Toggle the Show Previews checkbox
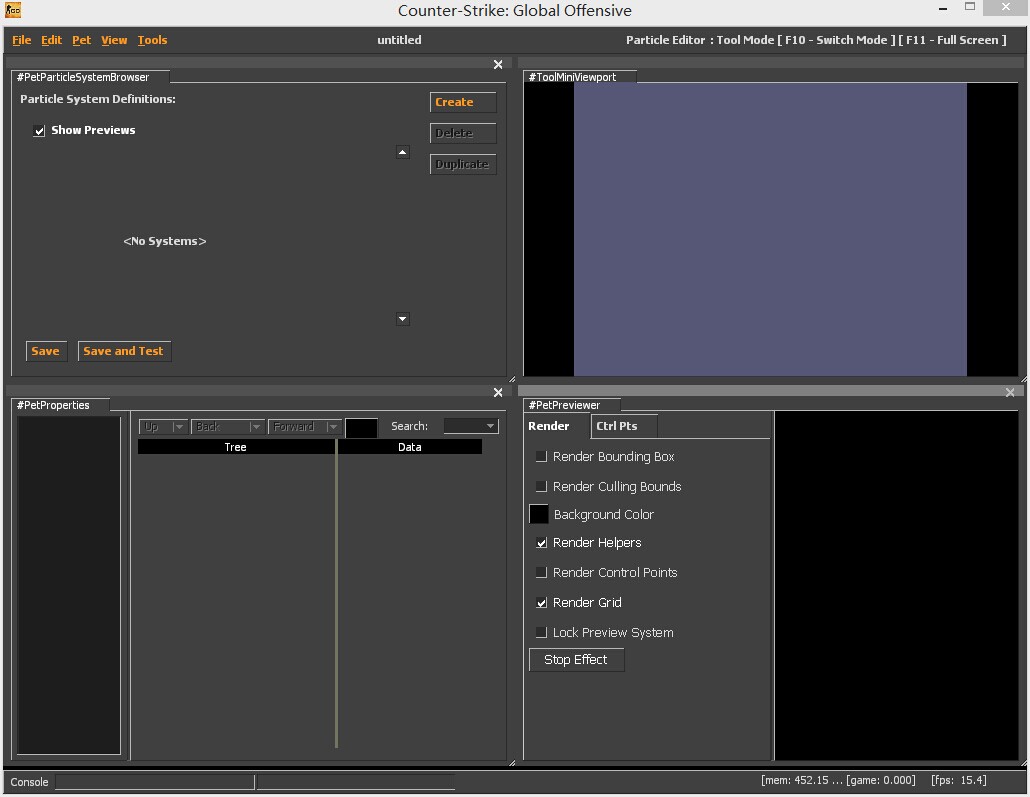Screen dimensions: 1030x797 tap(39, 131)
